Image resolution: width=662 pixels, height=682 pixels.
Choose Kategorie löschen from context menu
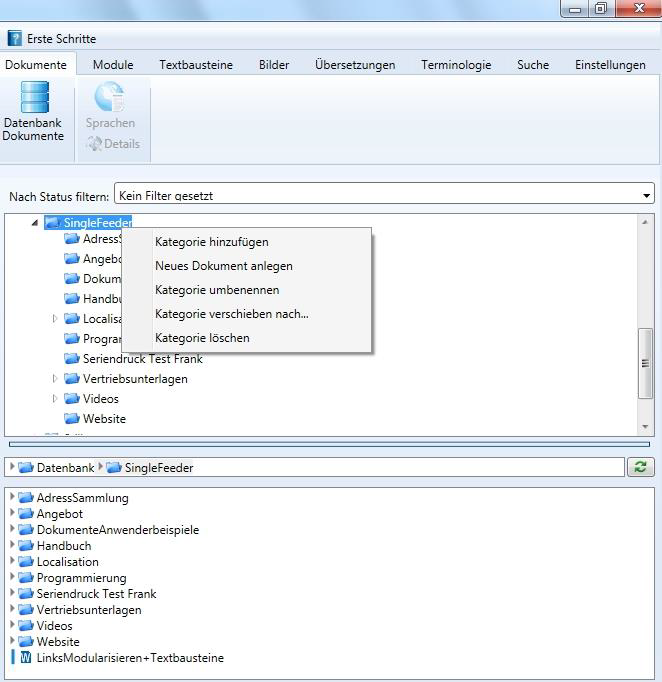pos(202,338)
